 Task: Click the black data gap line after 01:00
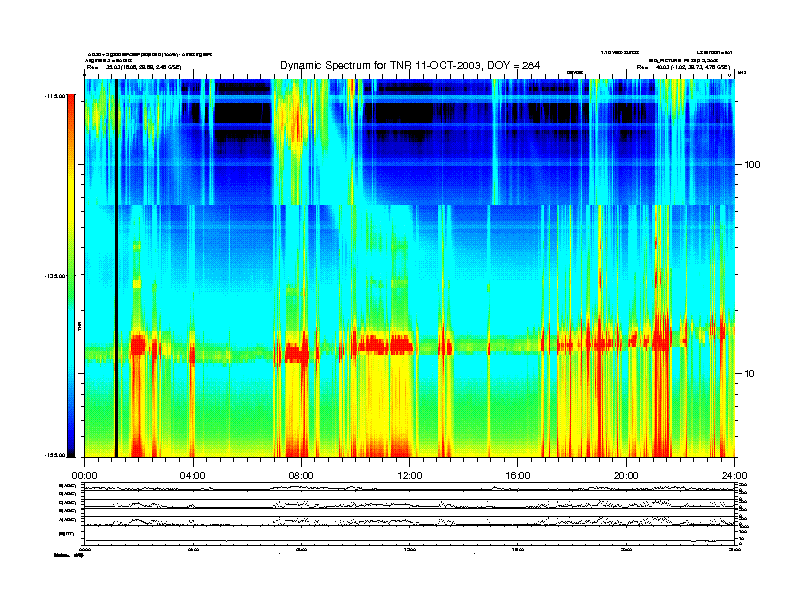[x=116, y=268]
